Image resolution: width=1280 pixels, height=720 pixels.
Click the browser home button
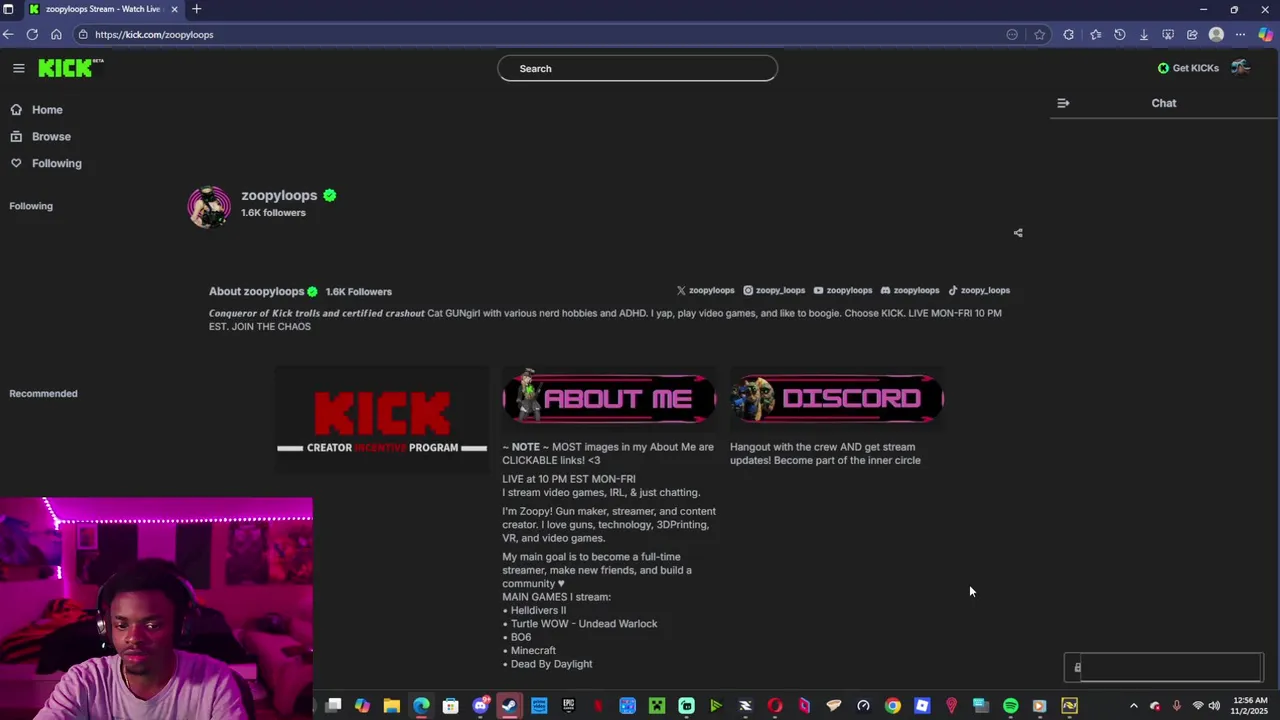click(56, 34)
